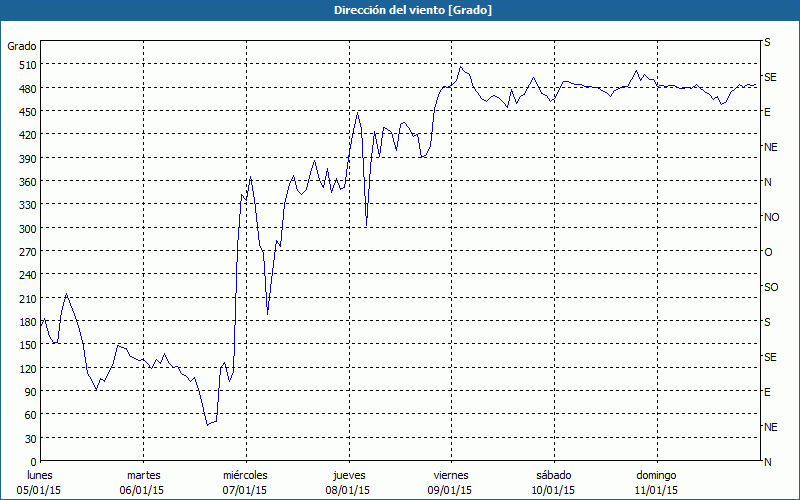The height and width of the screenshot is (500, 800).
Task: Select the O compass direction label
Action: (x=768, y=252)
